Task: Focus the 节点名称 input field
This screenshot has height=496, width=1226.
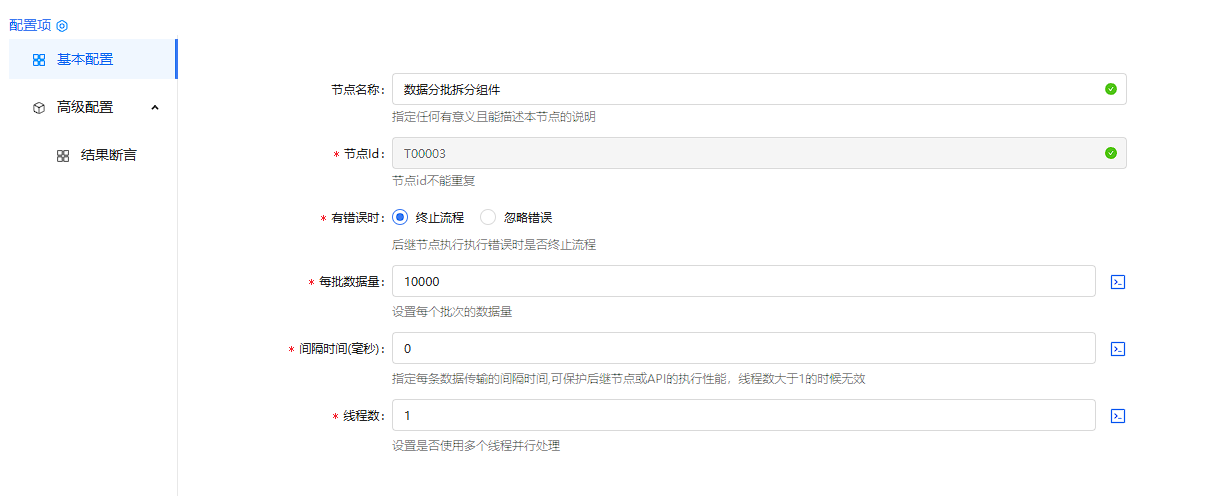Action: (740, 89)
